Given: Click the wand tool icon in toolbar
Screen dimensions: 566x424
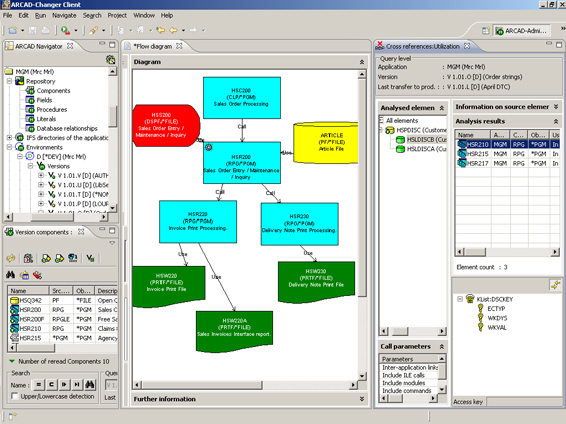Looking at the screenshot, I should 93,30.
